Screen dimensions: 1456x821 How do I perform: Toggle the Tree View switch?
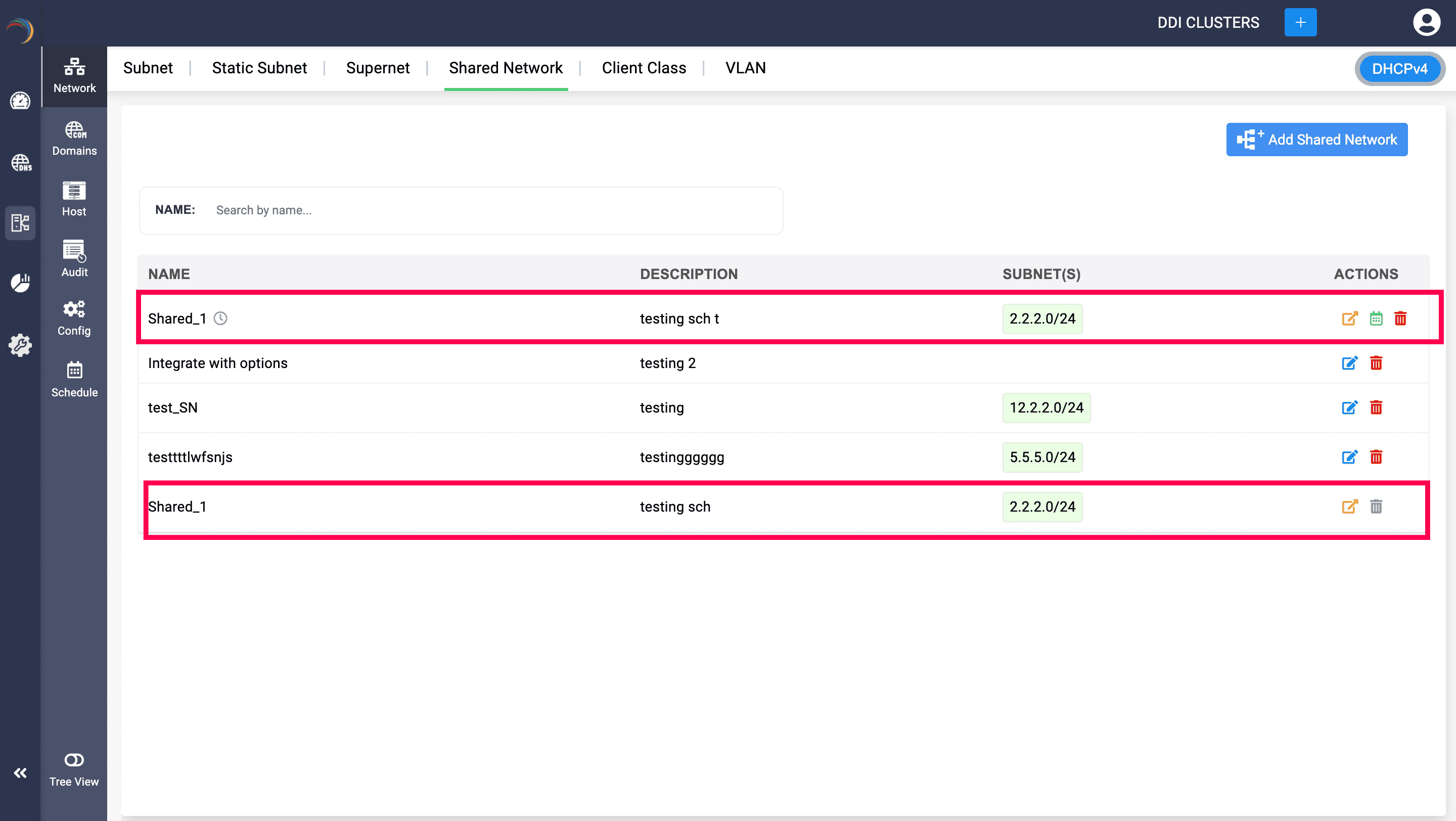[x=74, y=760]
